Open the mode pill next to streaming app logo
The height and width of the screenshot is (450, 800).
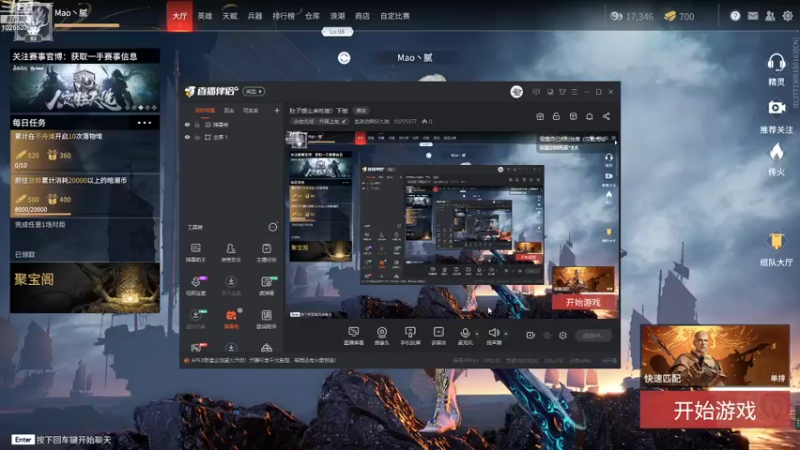(254, 91)
